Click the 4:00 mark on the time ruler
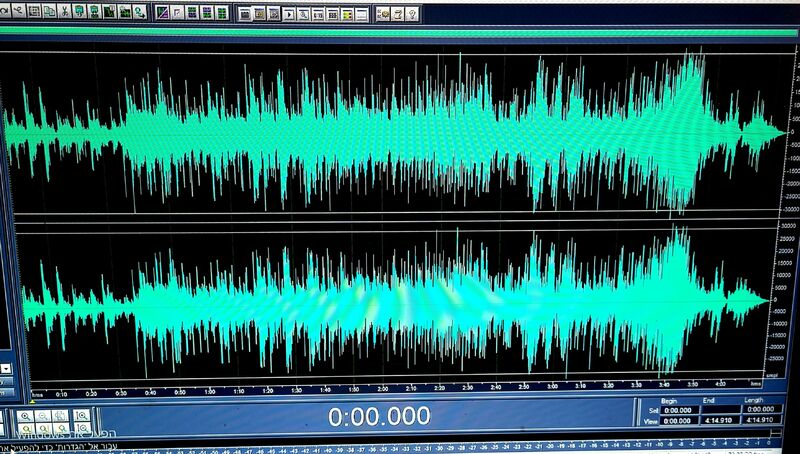Image resolution: width=800 pixels, height=454 pixels. click(720, 384)
